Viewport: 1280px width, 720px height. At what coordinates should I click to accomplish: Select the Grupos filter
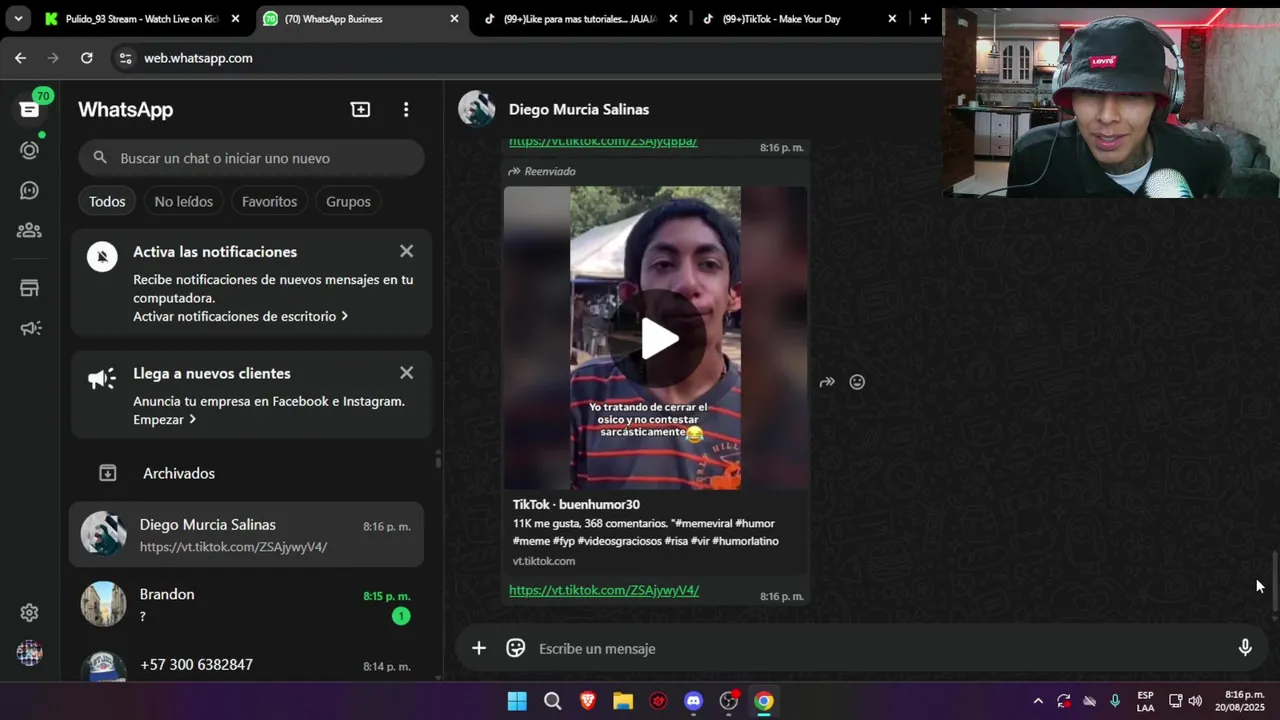[x=348, y=201]
